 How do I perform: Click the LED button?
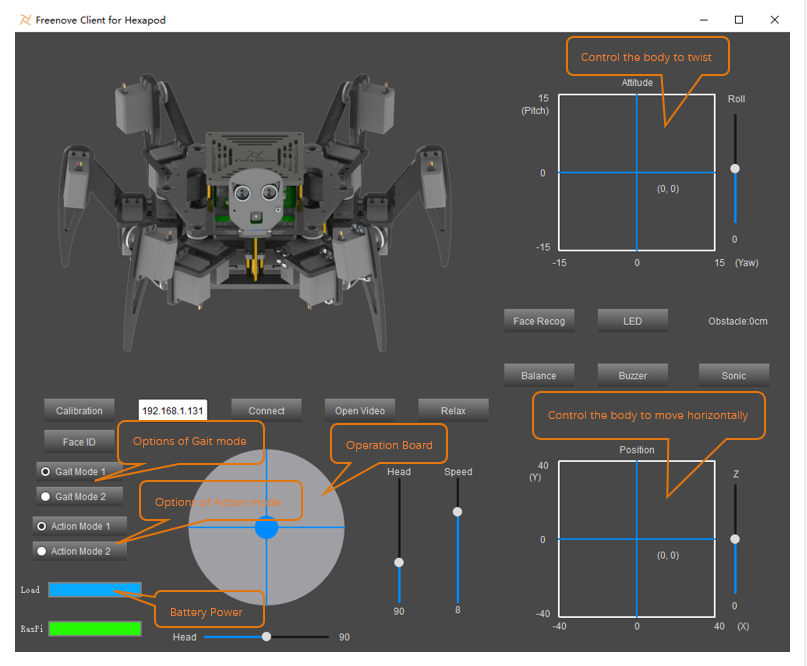point(633,321)
